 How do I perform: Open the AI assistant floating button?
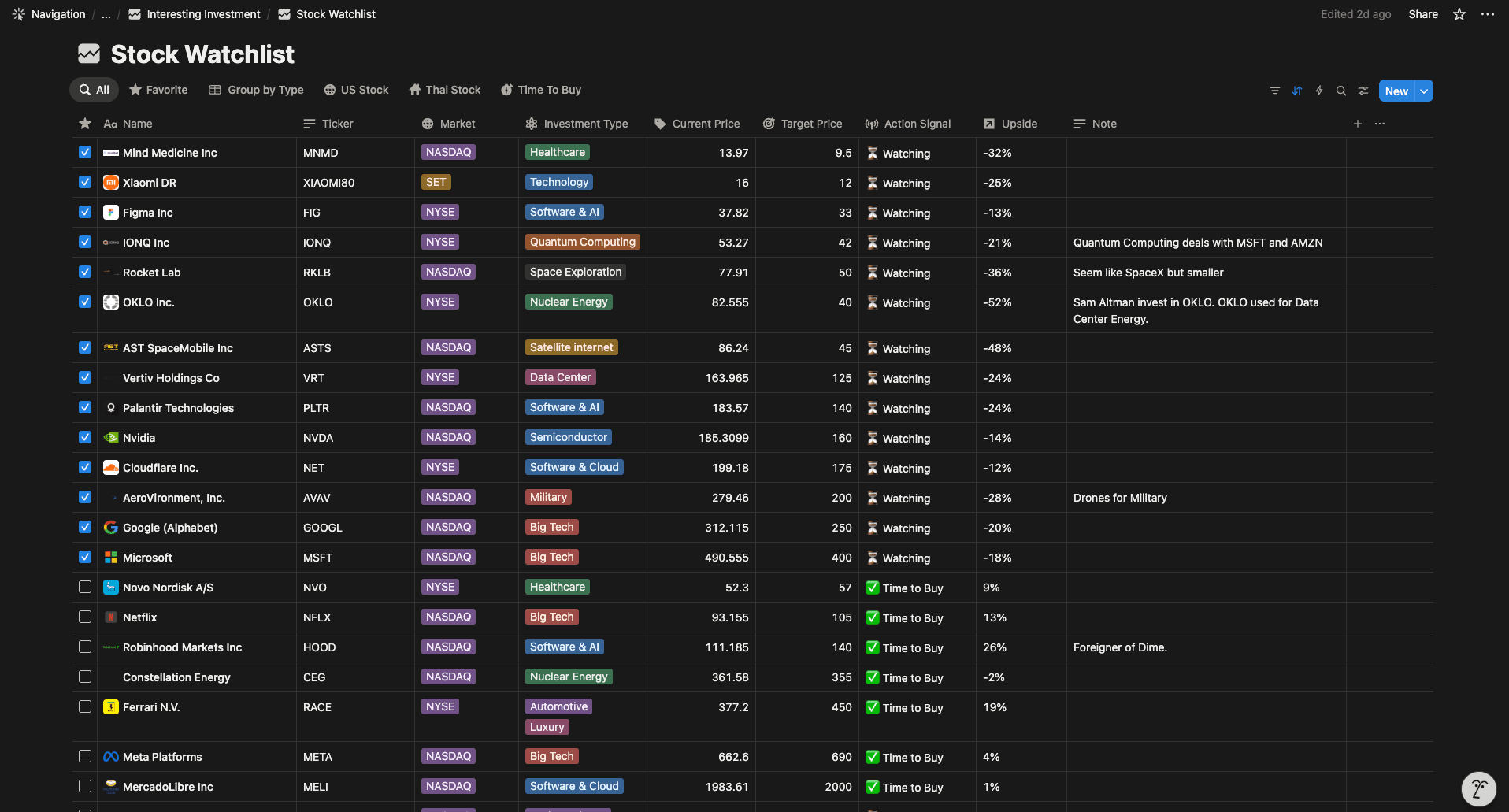click(x=1478, y=788)
